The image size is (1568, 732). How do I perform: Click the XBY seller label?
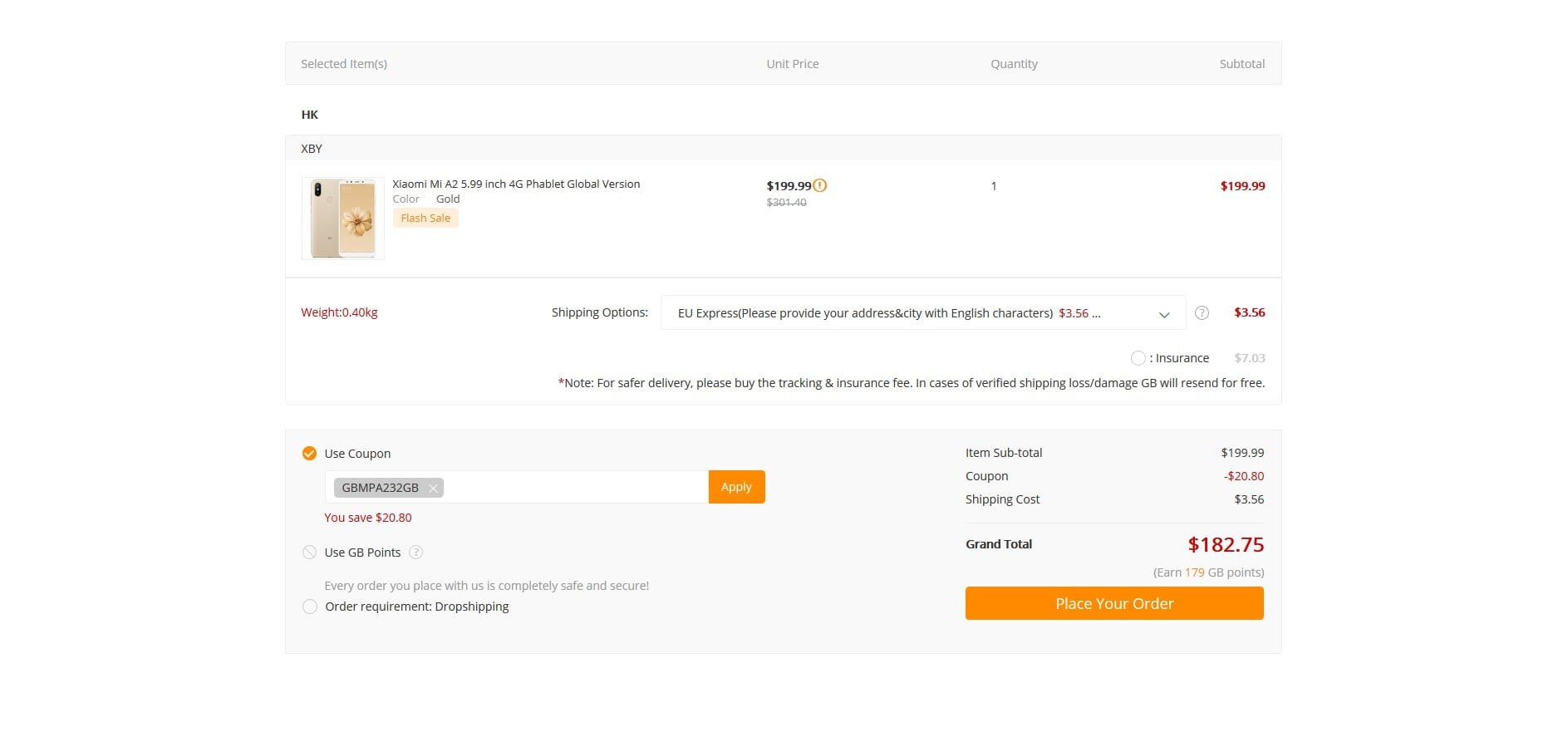coord(312,149)
